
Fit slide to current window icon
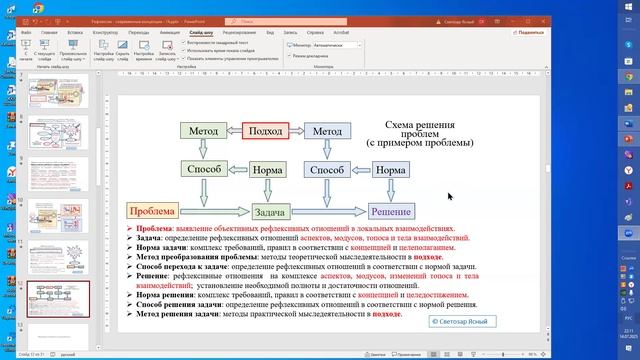[x=543, y=355]
